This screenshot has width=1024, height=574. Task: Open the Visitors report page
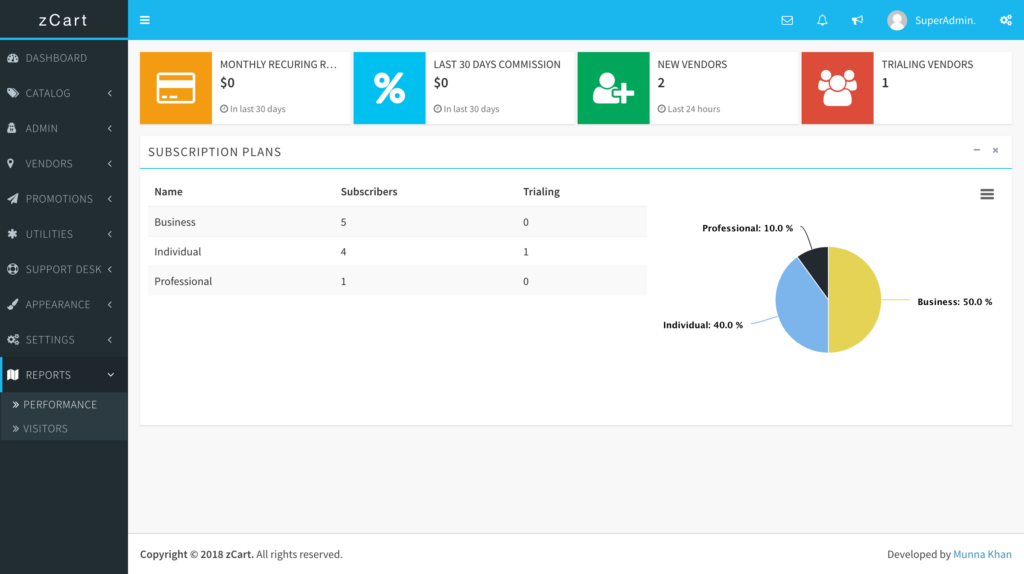pos(46,429)
